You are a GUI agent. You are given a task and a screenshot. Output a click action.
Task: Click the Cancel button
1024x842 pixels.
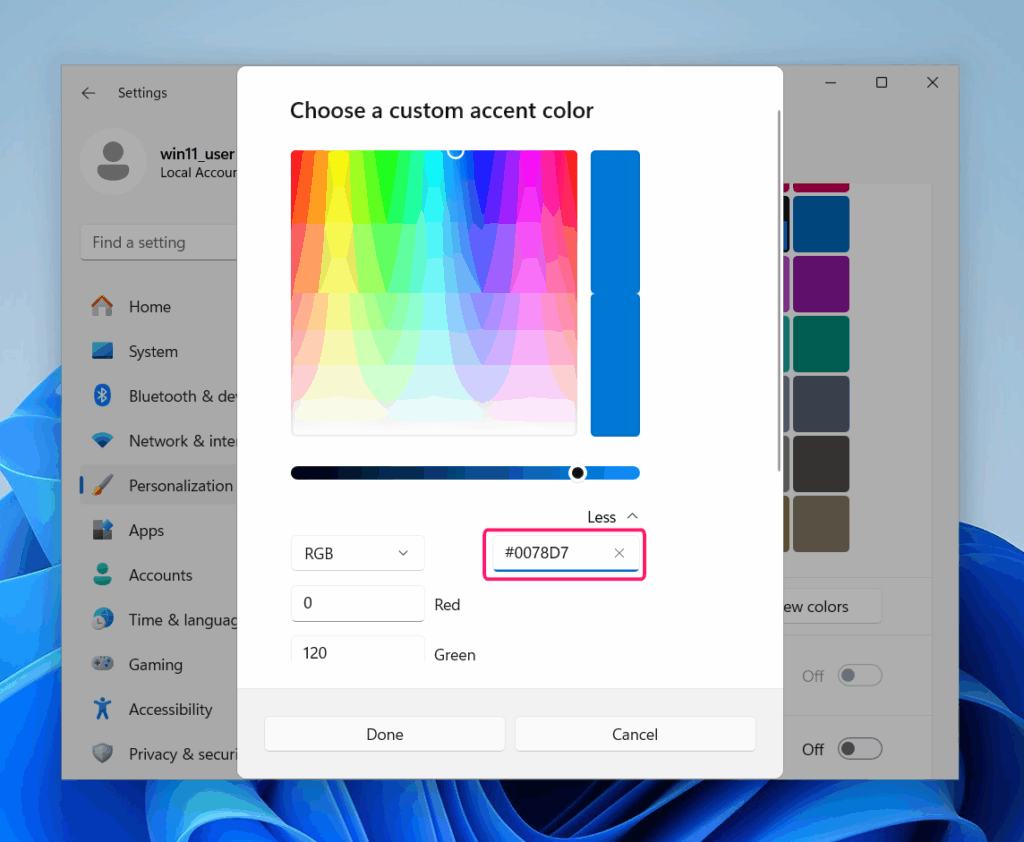(x=635, y=734)
